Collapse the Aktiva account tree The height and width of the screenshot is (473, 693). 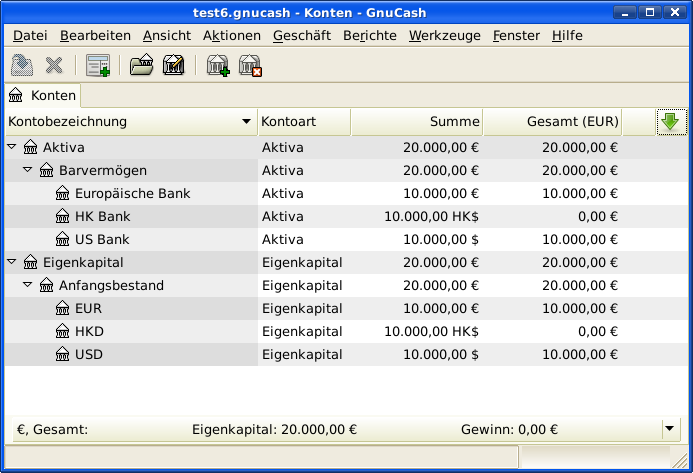tap(12, 147)
